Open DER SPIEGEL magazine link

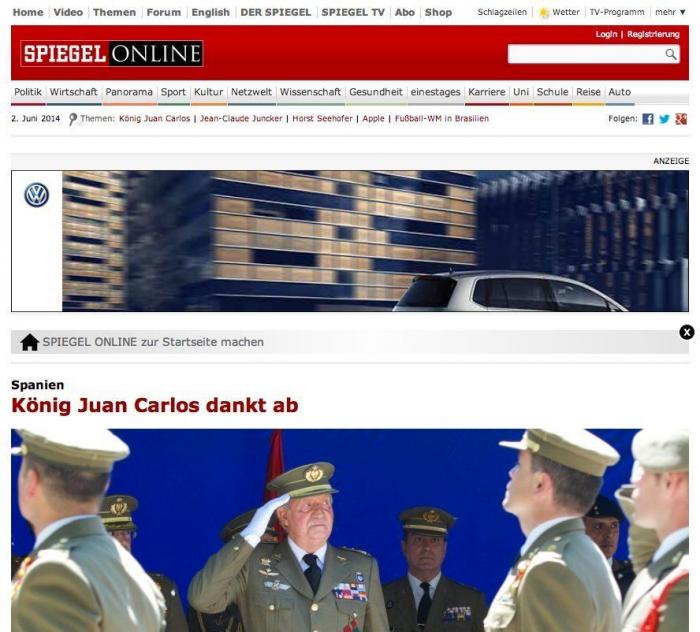pyautogui.click(x=275, y=12)
